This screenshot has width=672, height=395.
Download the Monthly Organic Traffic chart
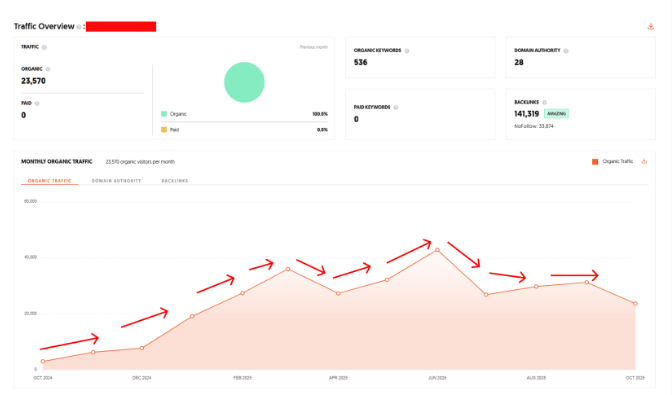(644, 162)
